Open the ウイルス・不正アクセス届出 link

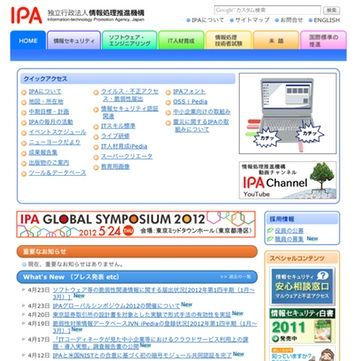[130, 95]
